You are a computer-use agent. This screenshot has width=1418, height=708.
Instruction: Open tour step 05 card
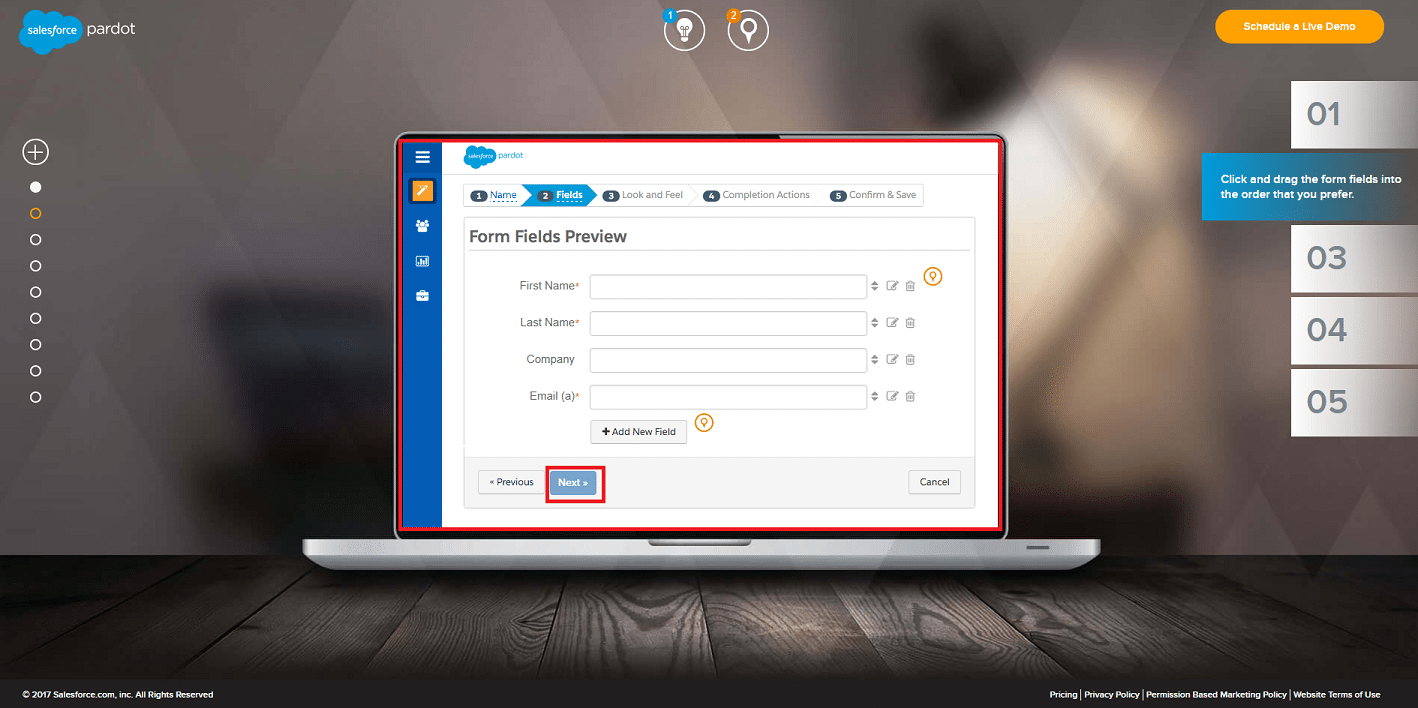[1354, 403]
